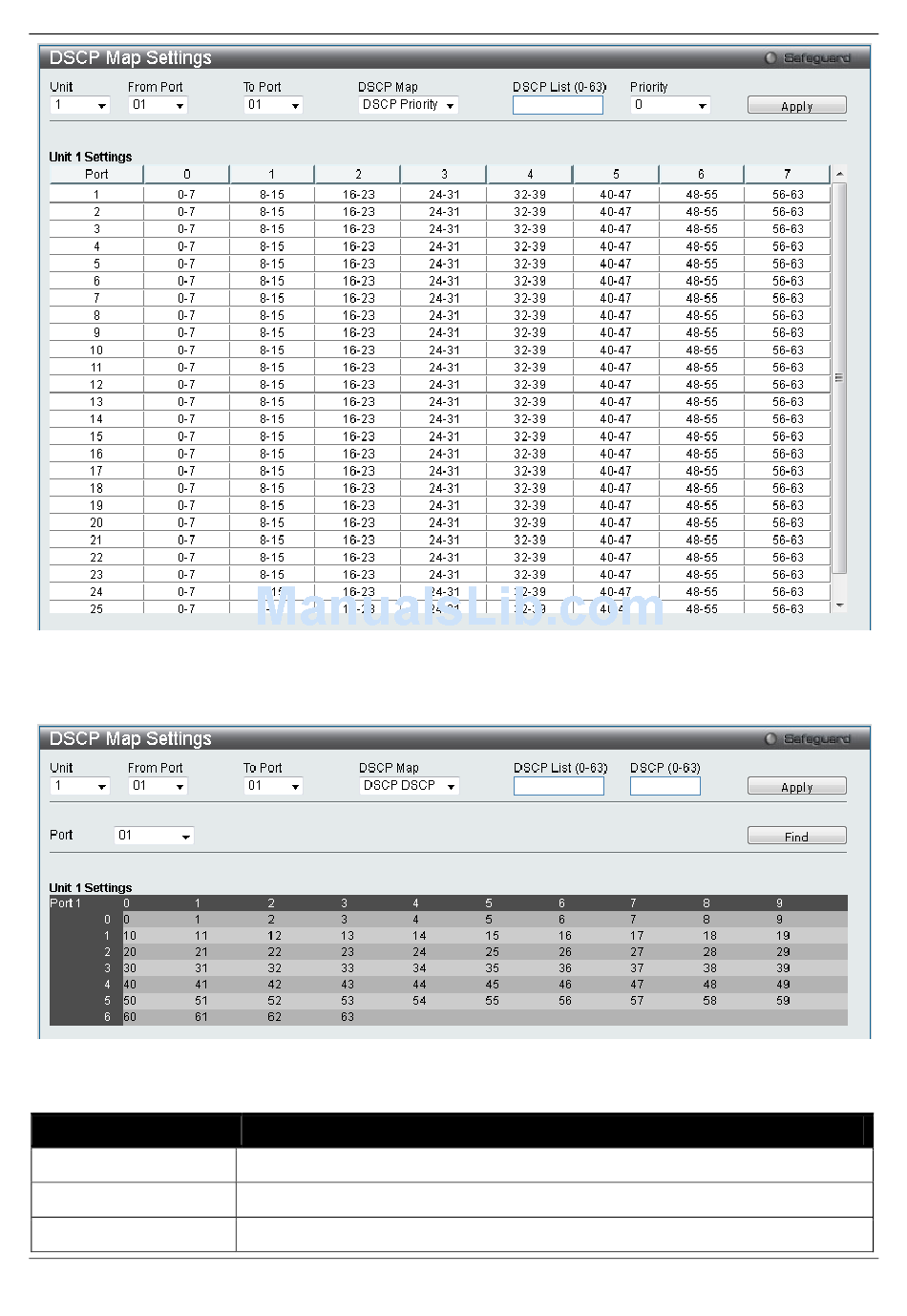Click the DSCP (0-63) input field

pos(664,786)
